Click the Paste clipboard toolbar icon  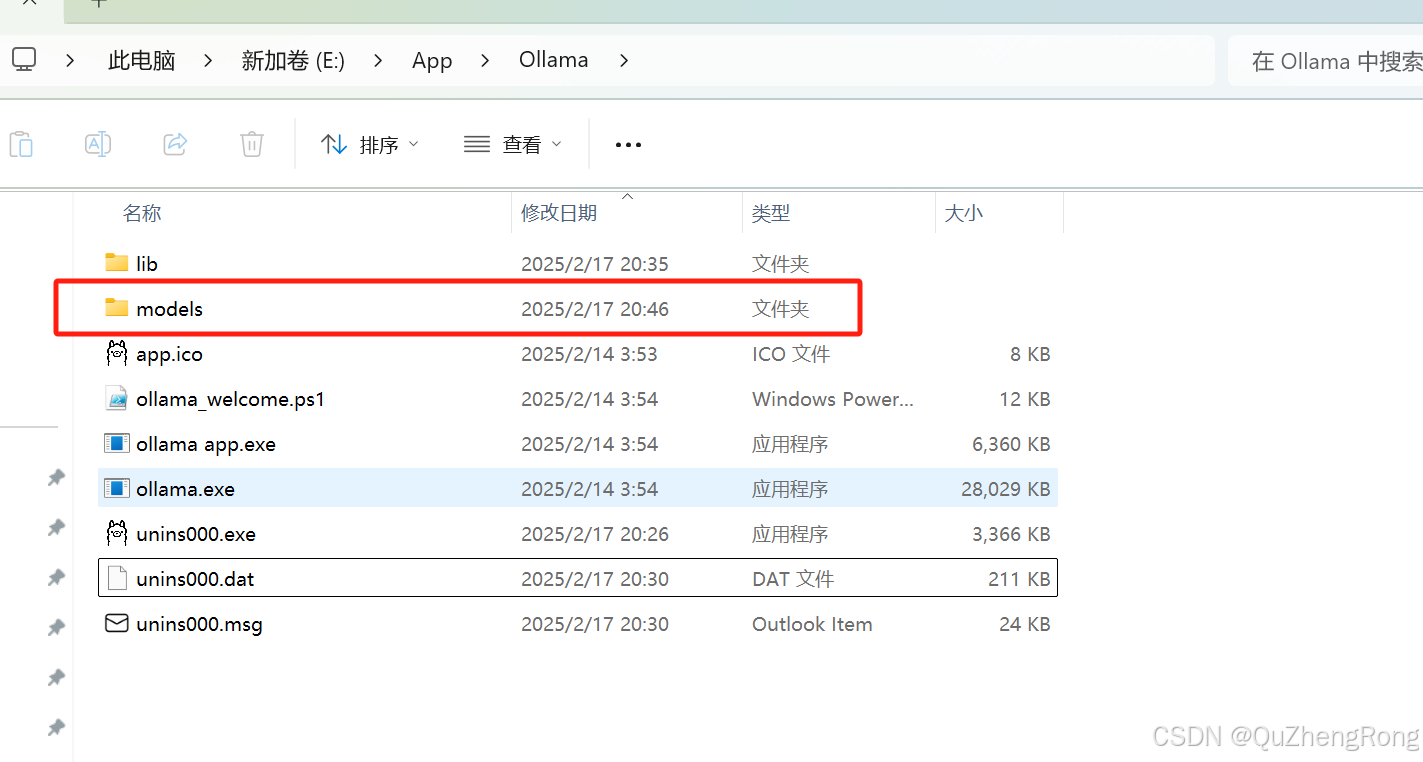(21, 144)
